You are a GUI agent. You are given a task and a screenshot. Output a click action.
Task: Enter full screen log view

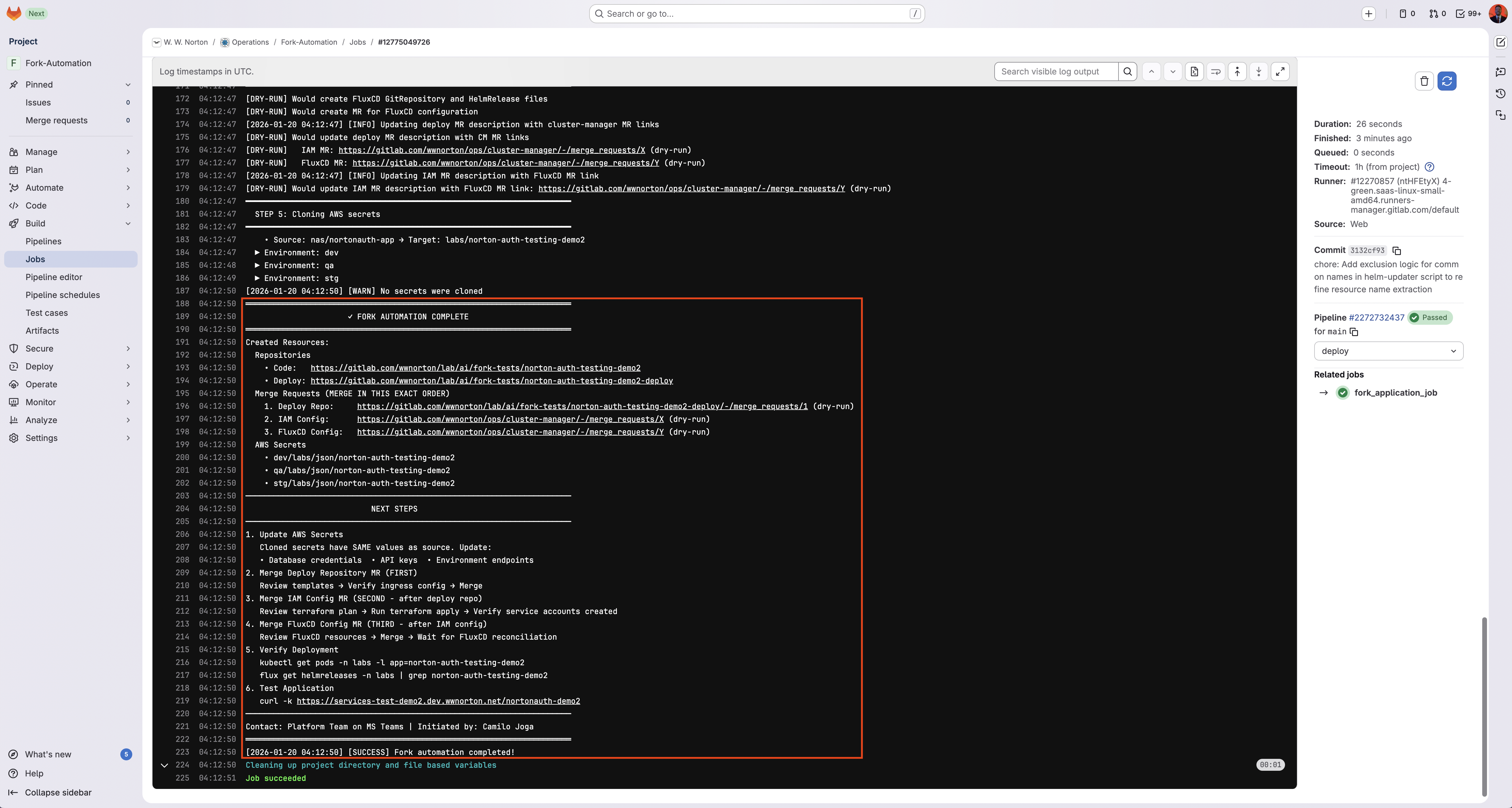coord(1280,72)
